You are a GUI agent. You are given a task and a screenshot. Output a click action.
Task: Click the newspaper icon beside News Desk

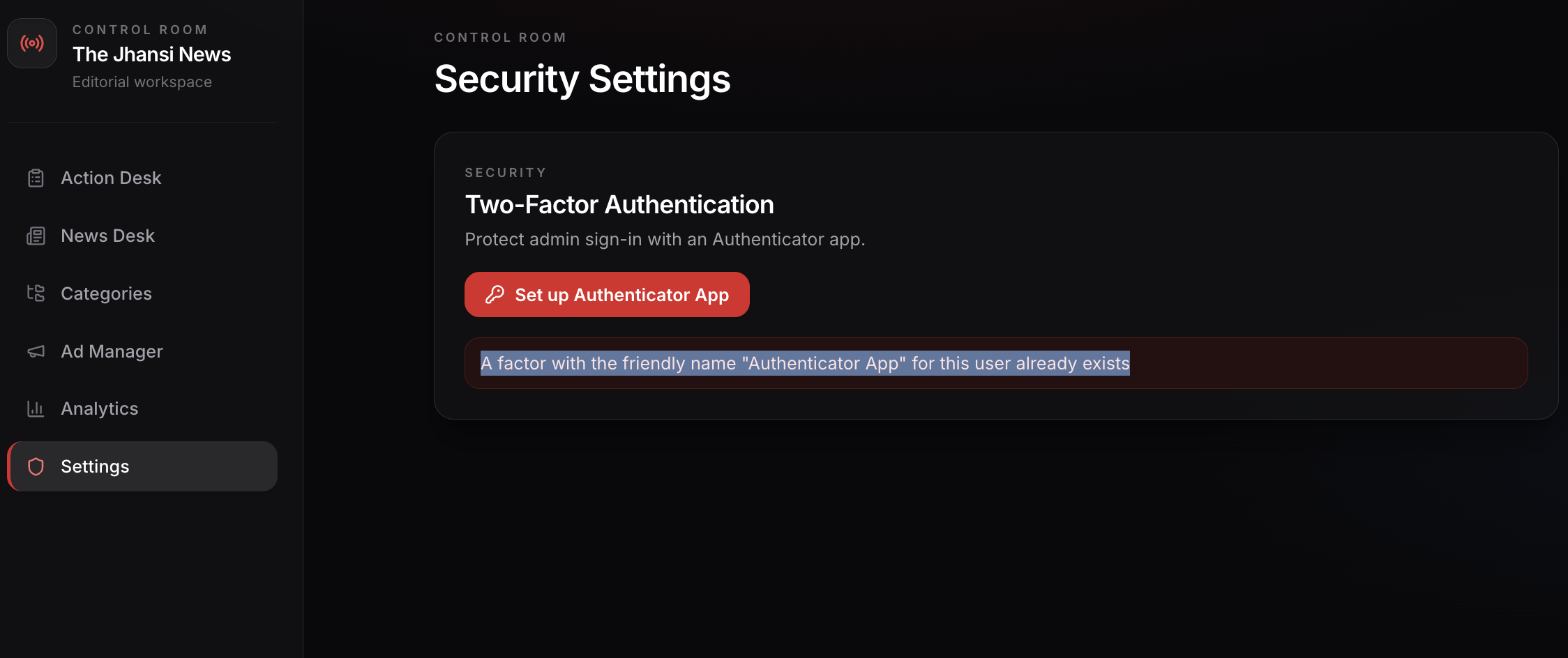point(36,236)
